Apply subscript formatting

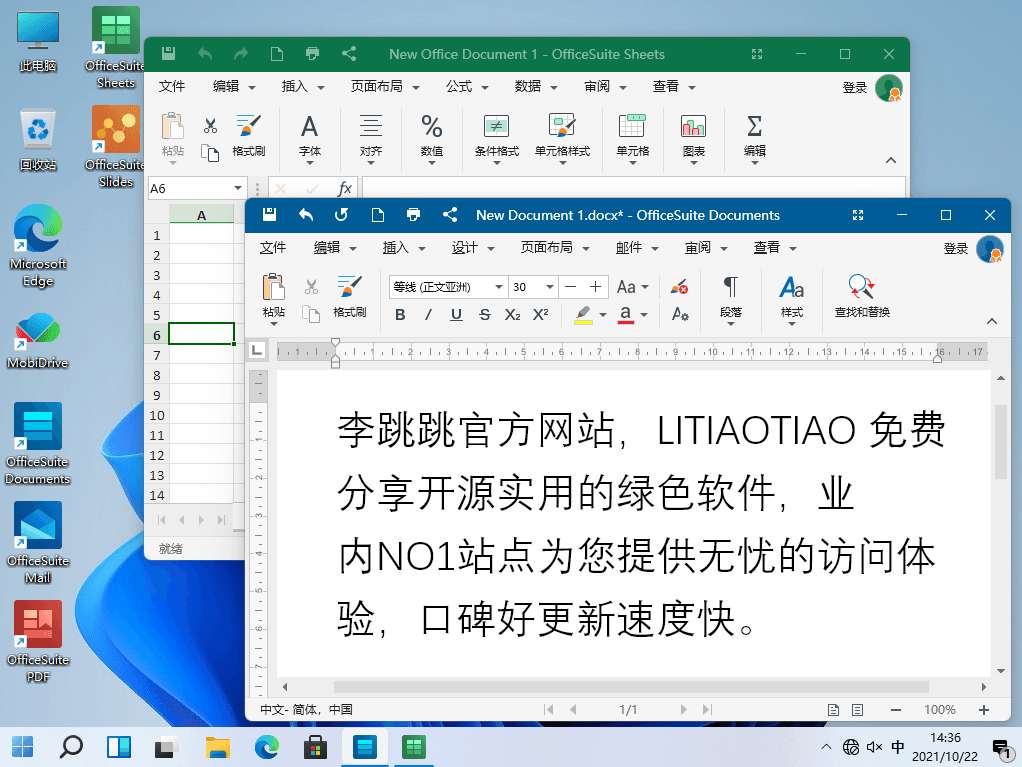click(x=512, y=315)
